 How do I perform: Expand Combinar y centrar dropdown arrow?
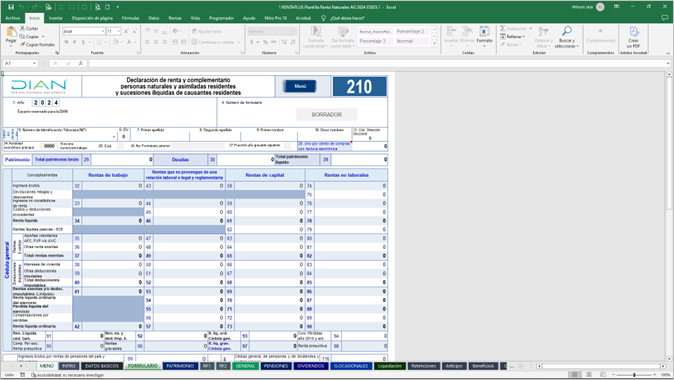[x=239, y=42]
